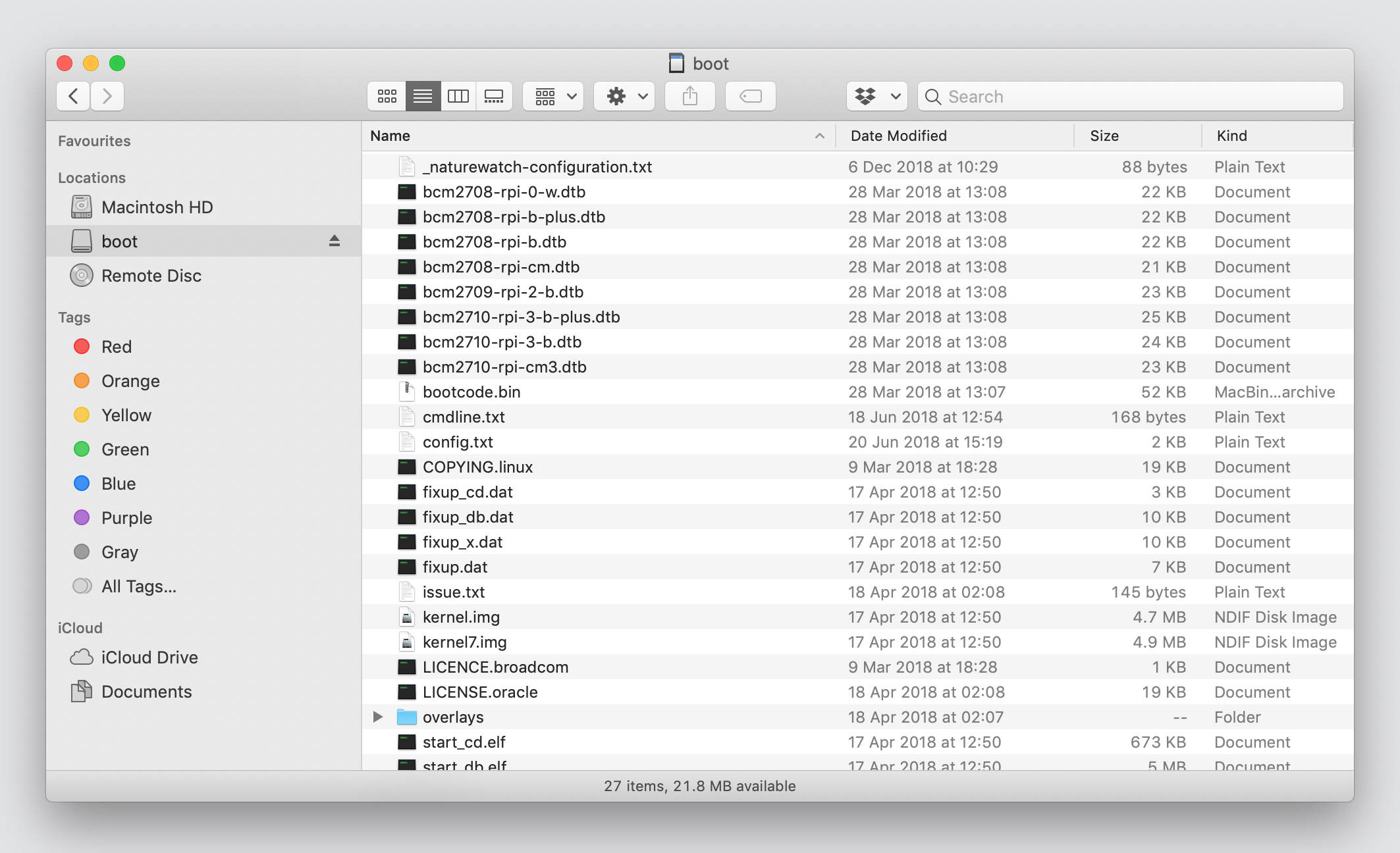
Task: Open the Dropbox toolbar dropdown
Action: click(876, 96)
